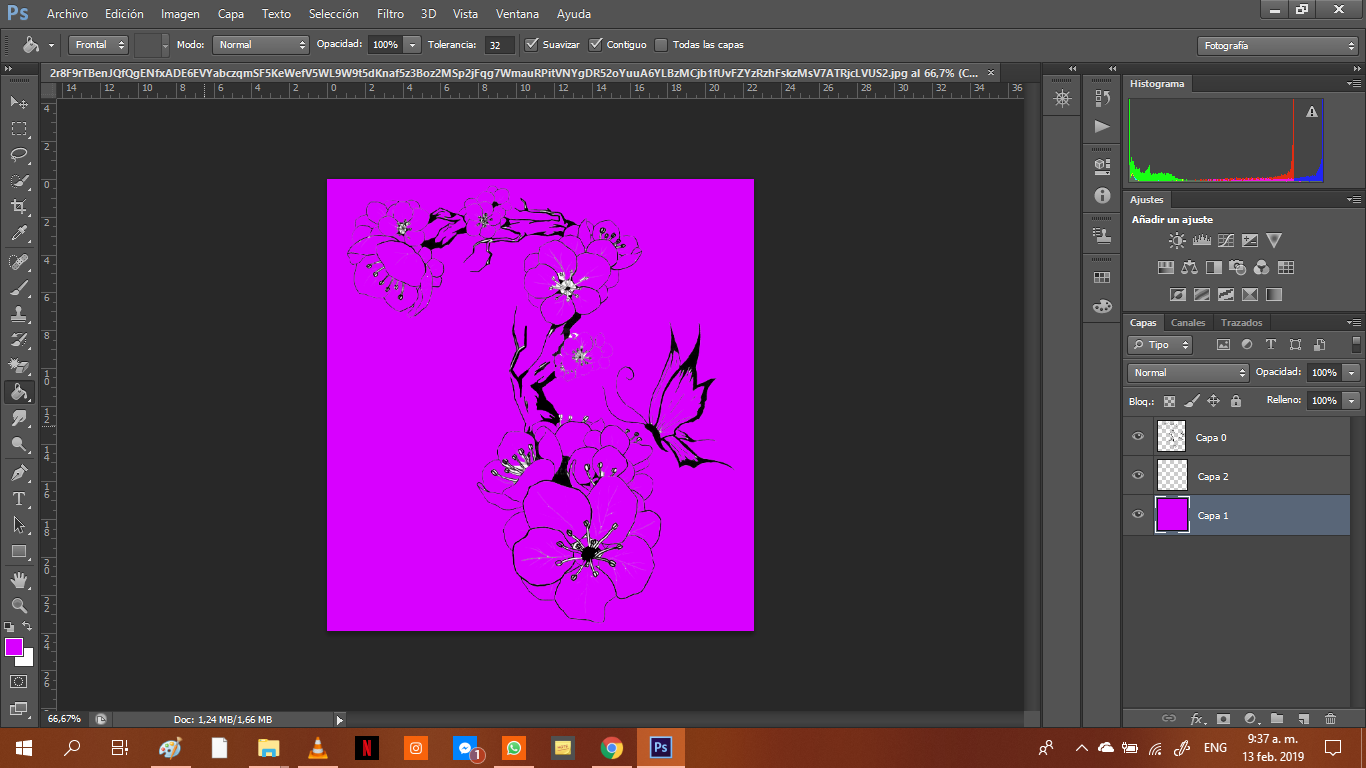This screenshot has width=1366, height=768.
Task: Select the Clone Stamp tool
Action: pyautogui.click(x=19, y=314)
